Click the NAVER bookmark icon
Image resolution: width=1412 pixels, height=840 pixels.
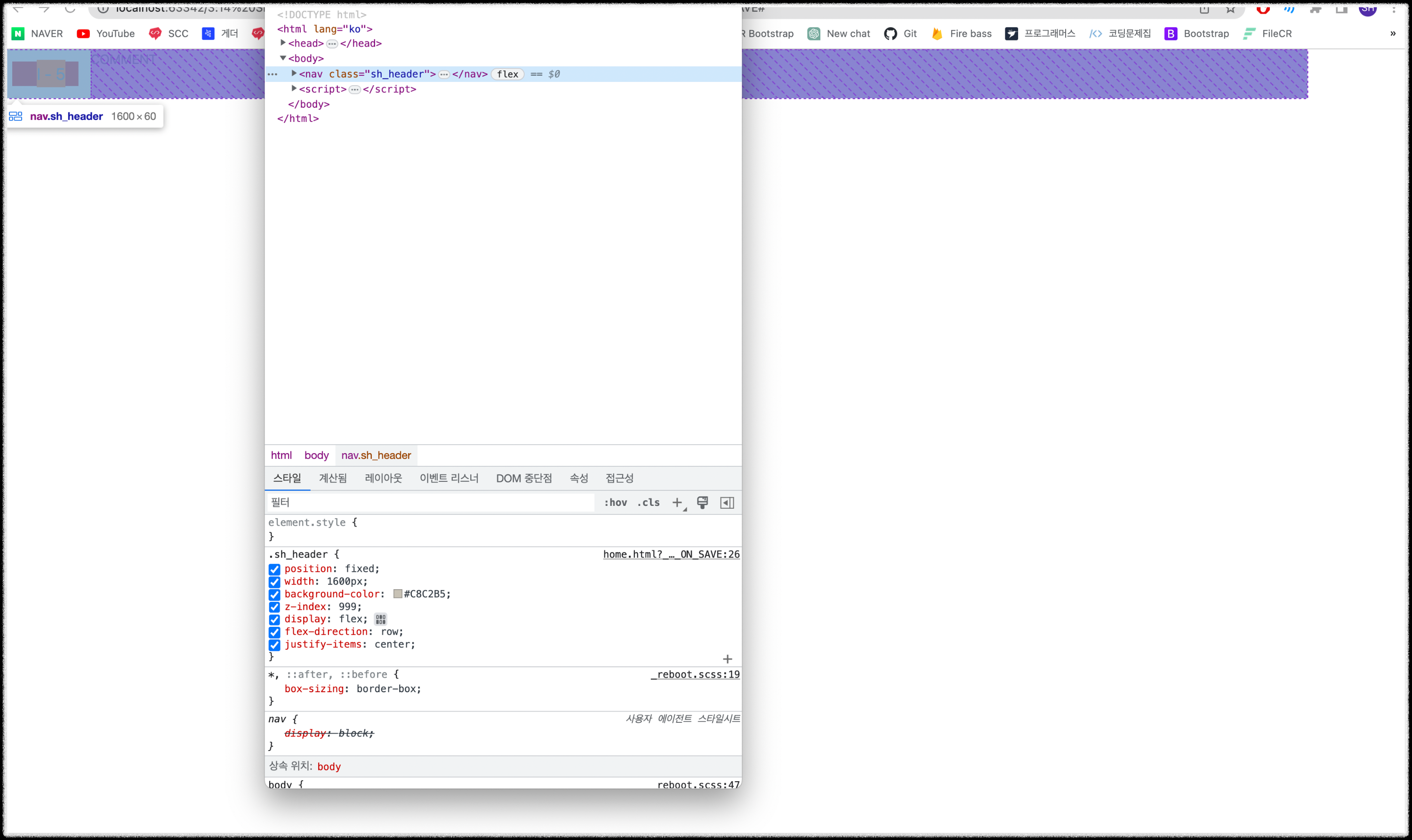pos(18,33)
